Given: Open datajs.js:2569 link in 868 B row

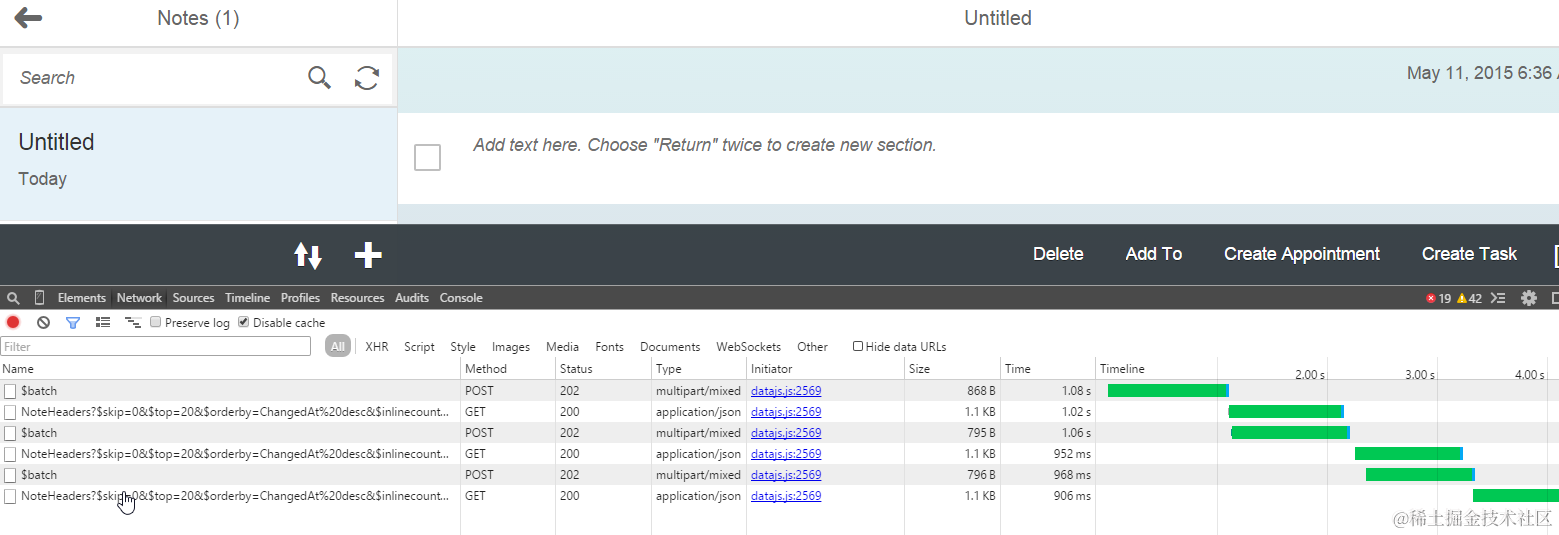Looking at the screenshot, I should 786,391.
